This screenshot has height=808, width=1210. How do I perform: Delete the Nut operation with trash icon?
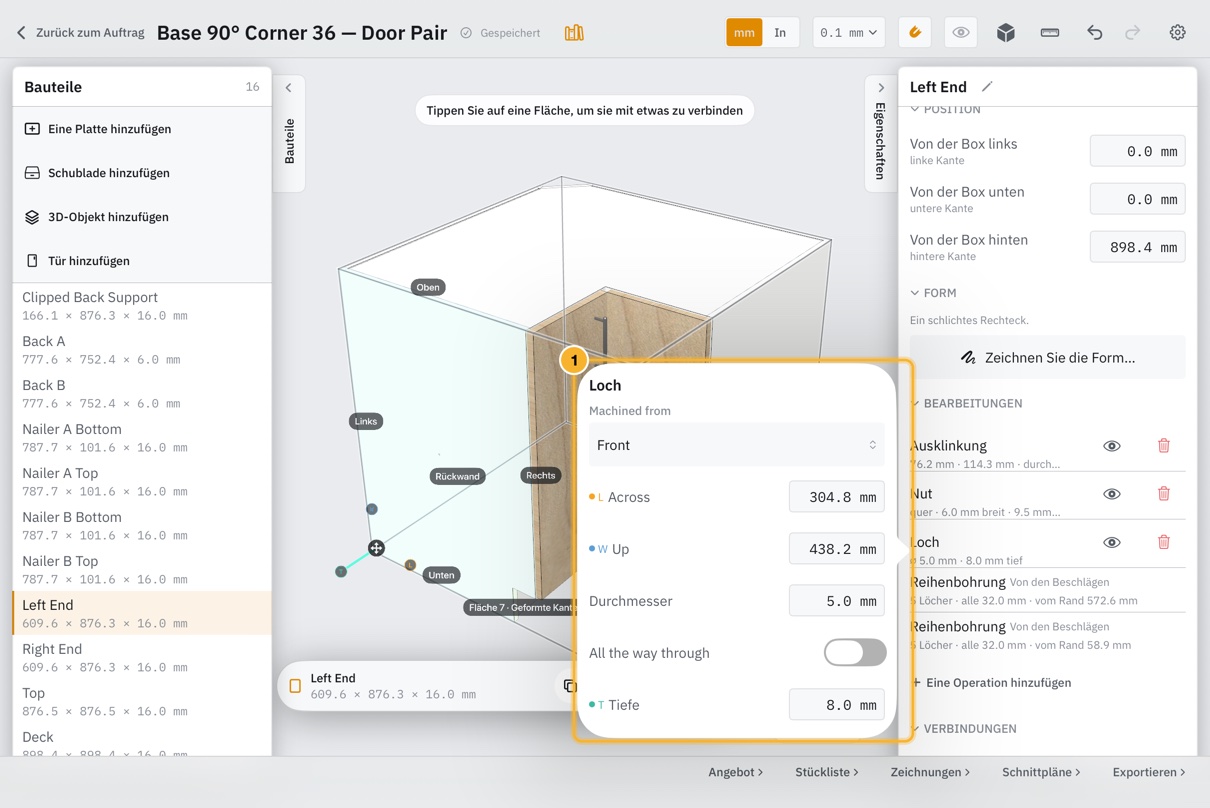1164,494
